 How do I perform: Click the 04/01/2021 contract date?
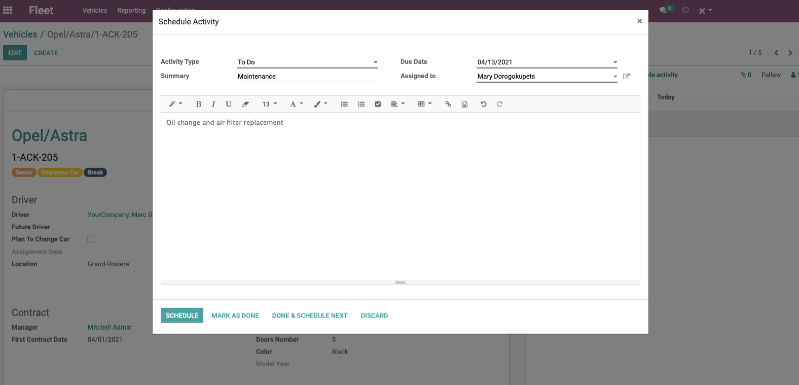[x=105, y=340]
